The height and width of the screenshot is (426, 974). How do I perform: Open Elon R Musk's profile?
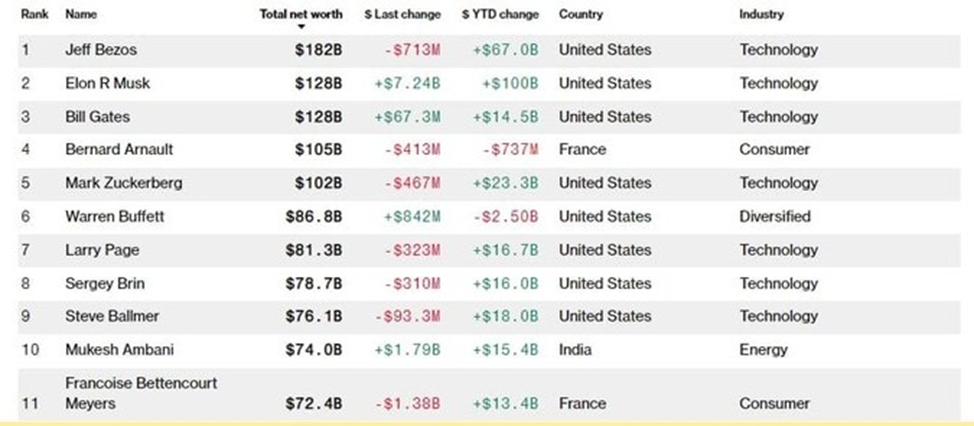click(x=107, y=83)
